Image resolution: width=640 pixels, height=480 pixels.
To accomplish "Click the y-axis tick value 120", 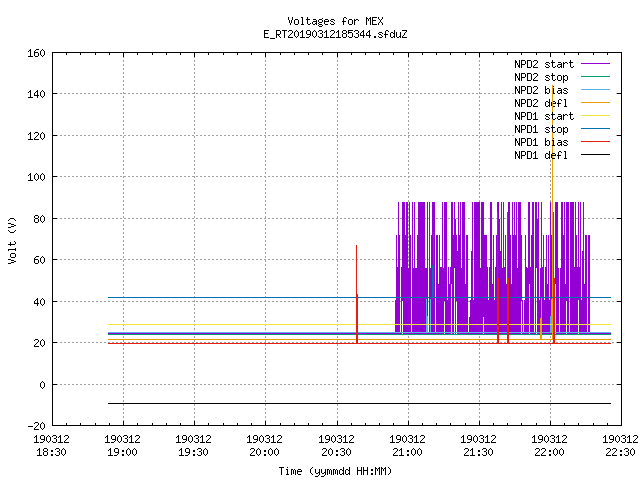I will (36, 136).
